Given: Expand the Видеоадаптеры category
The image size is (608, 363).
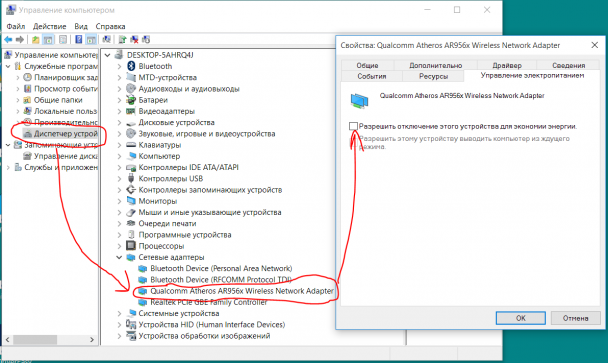Looking at the screenshot, I should coord(119,111).
